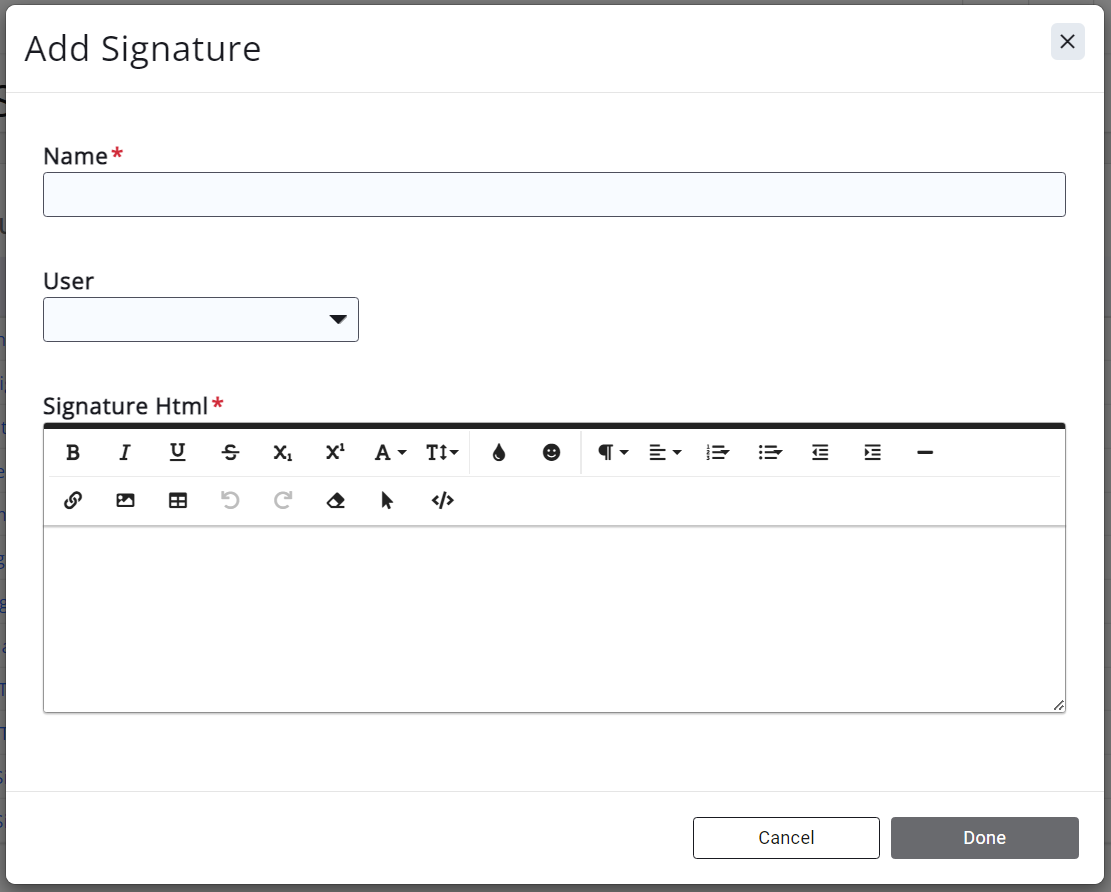Image resolution: width=1111 pixels, height=892 pixels.
Task: Expand the font family dropdown
Action: 390,453
